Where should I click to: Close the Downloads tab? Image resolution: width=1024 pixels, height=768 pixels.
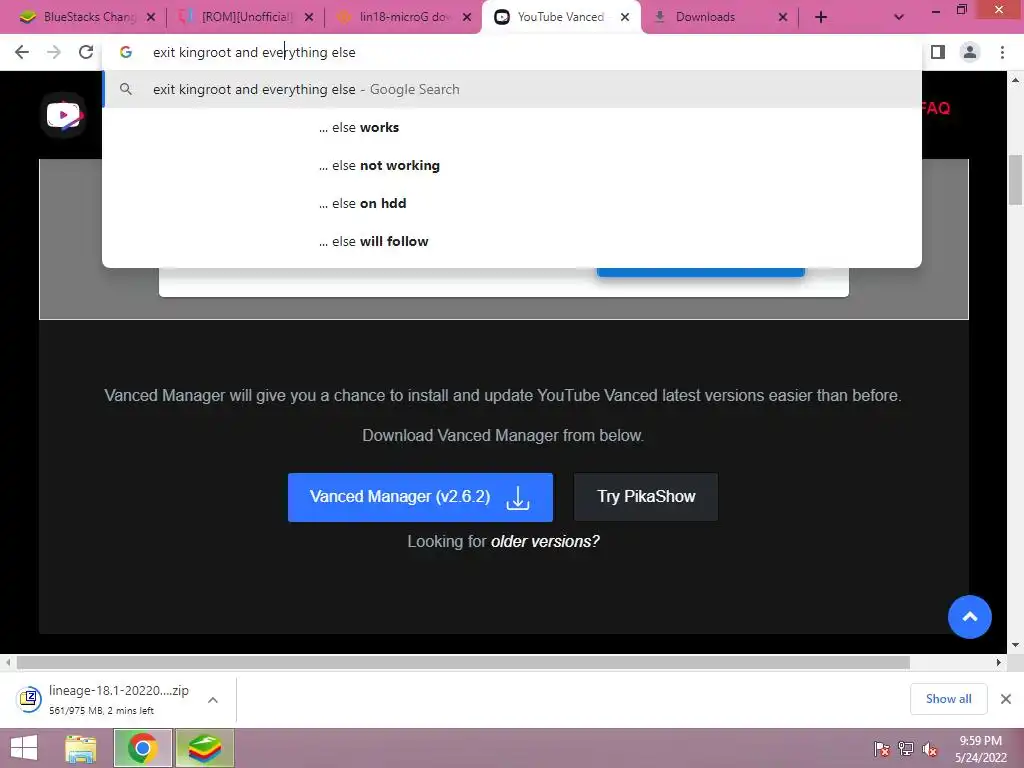pyautogui.click(x=783, y=17)
